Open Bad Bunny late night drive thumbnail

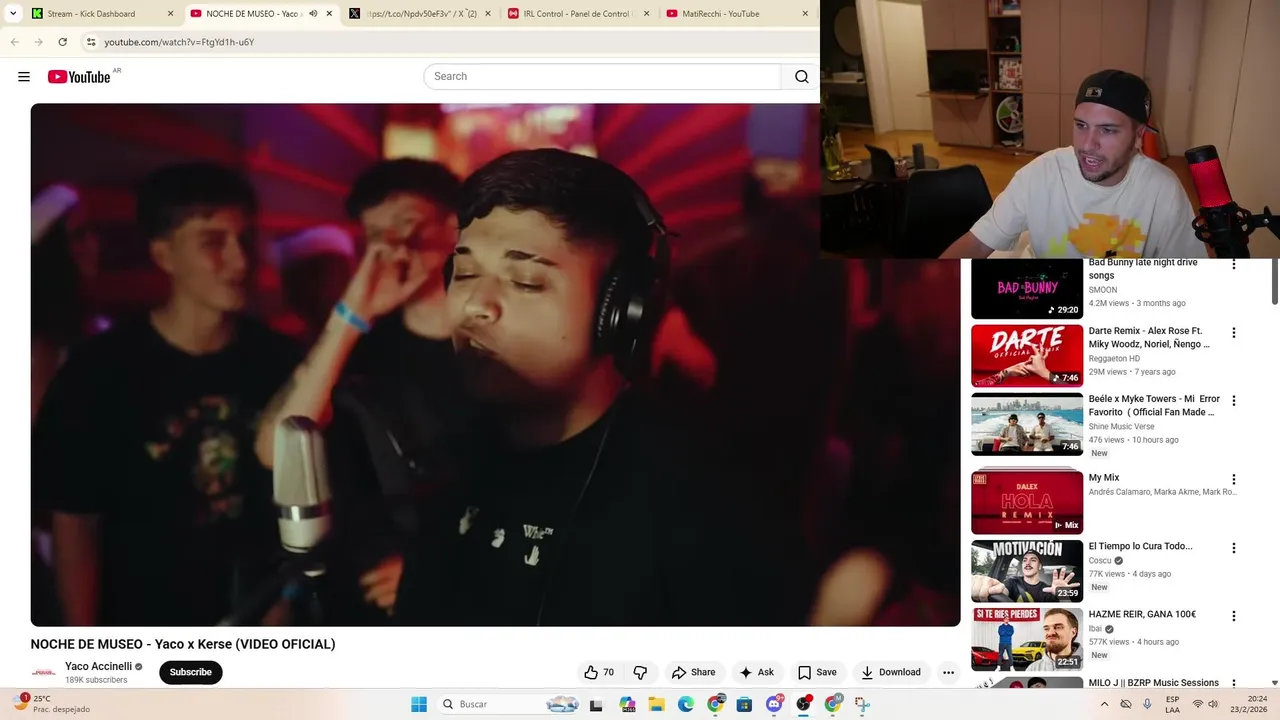[1027, 288]
